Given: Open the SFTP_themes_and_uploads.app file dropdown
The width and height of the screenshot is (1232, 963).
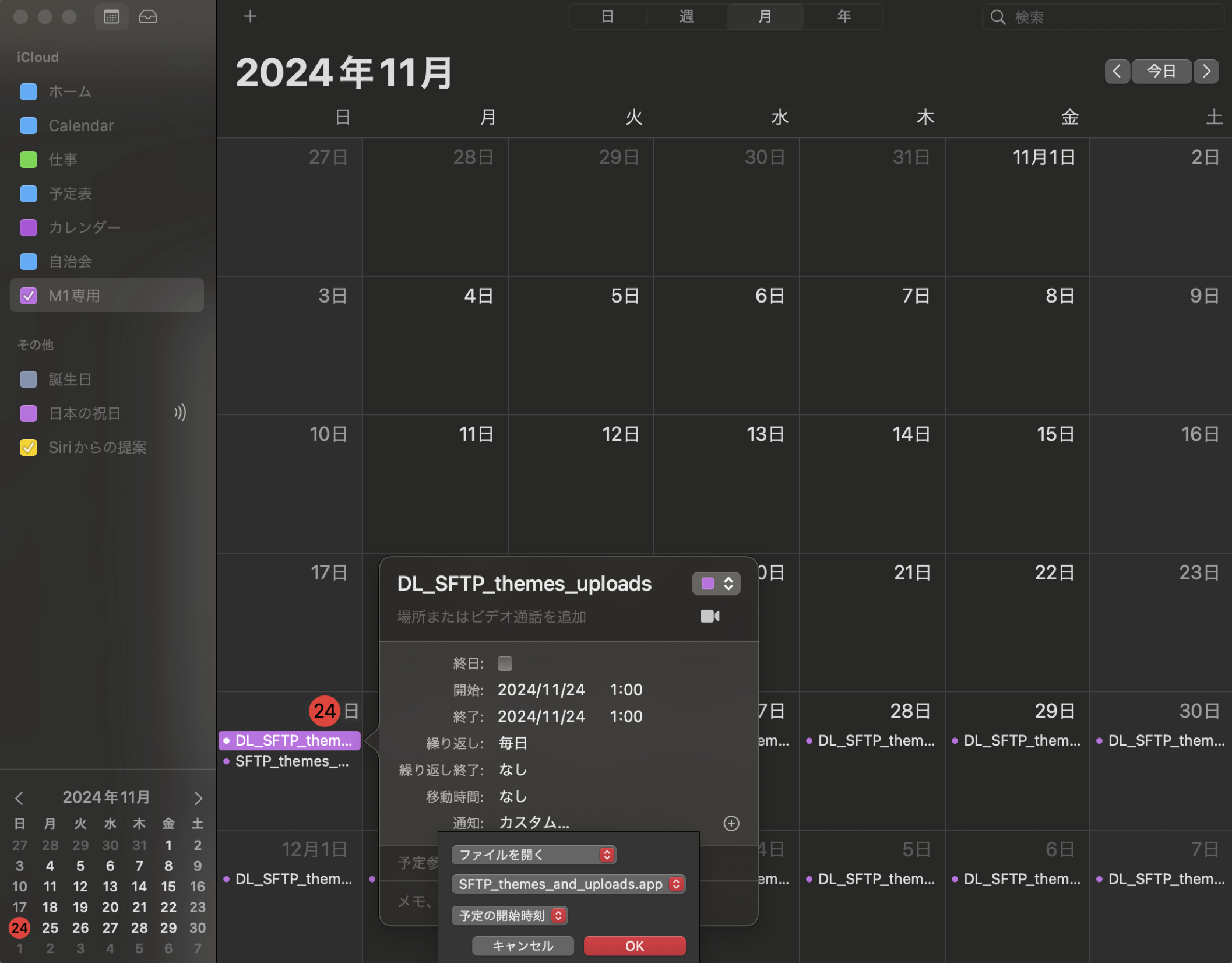Looking at the screenshot, I should pyautogui.click(x=568, y=884).
